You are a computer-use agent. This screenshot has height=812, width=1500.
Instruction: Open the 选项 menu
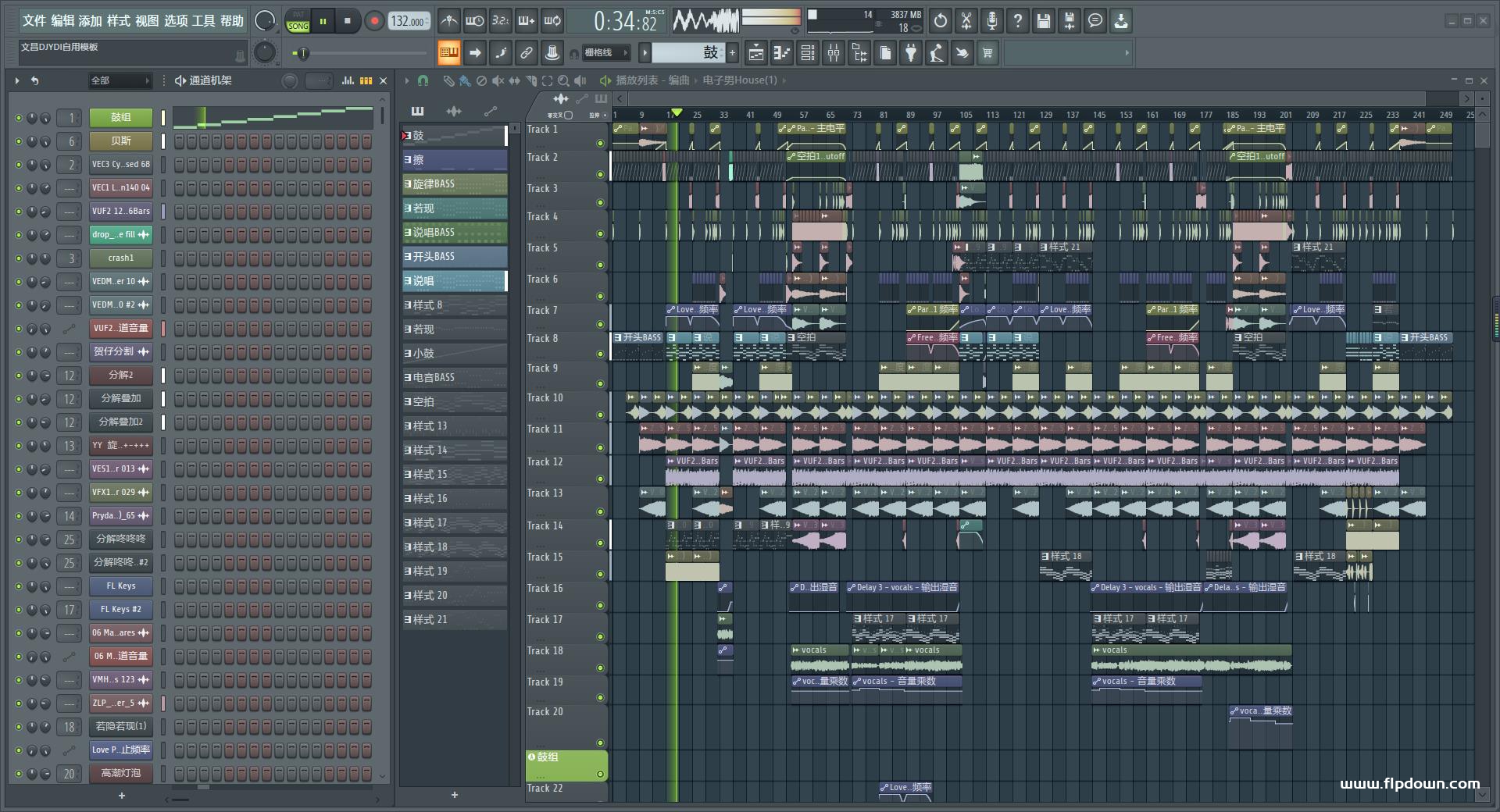176,21
